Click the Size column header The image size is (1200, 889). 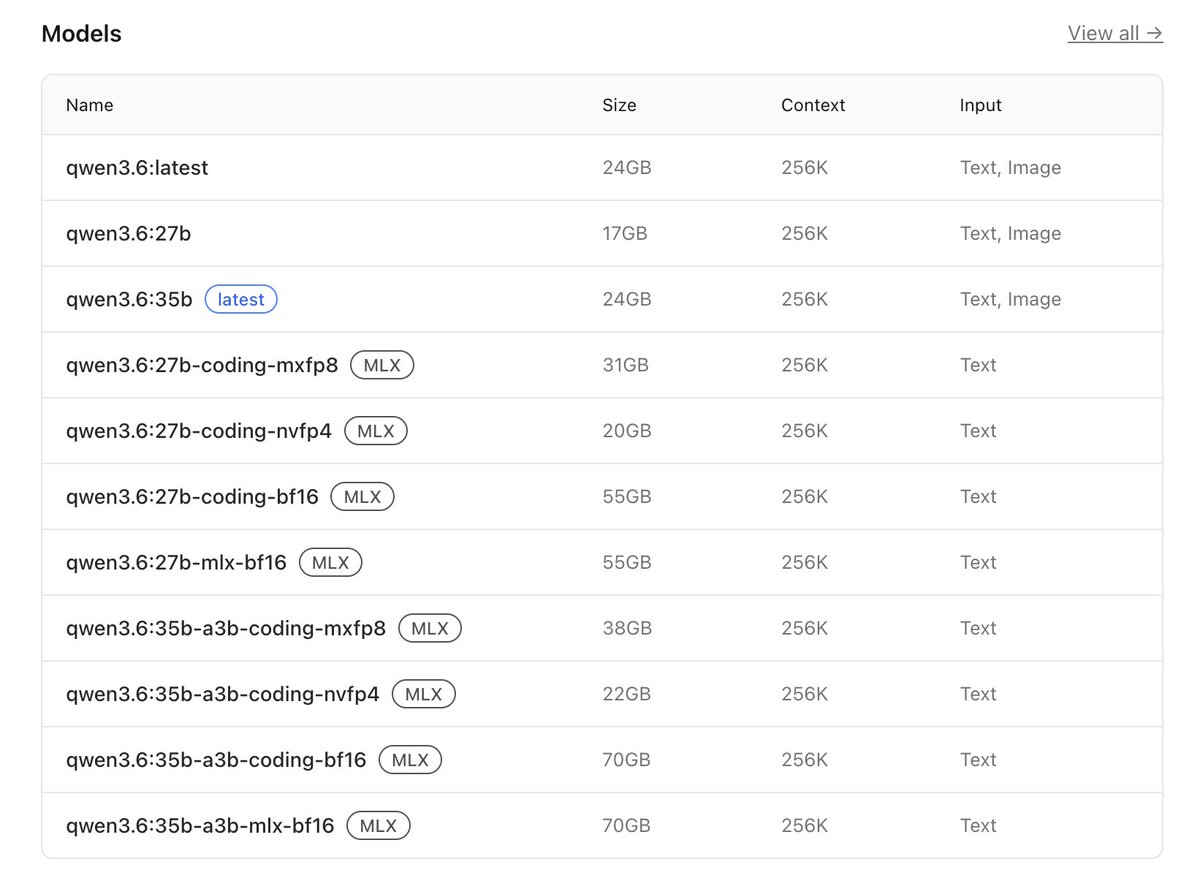[619, 105]
